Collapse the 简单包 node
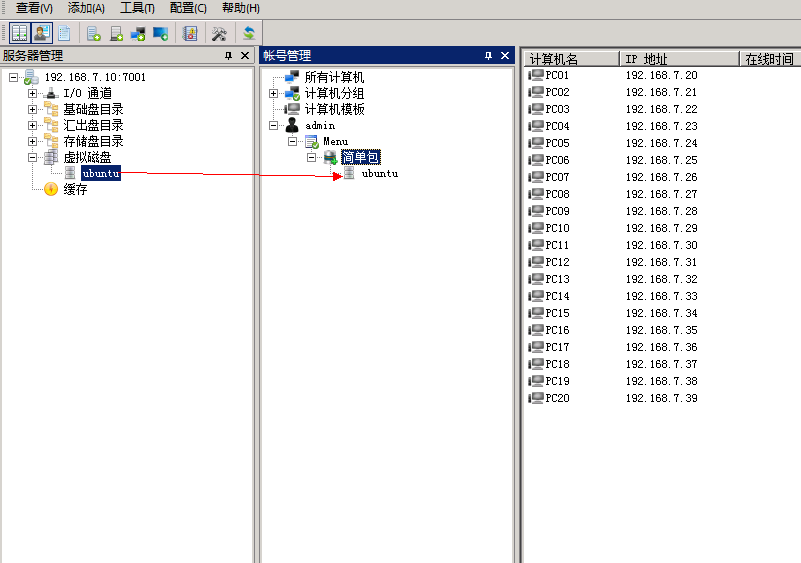The height and width of the screenshot is (563, 801). point(311,157)
